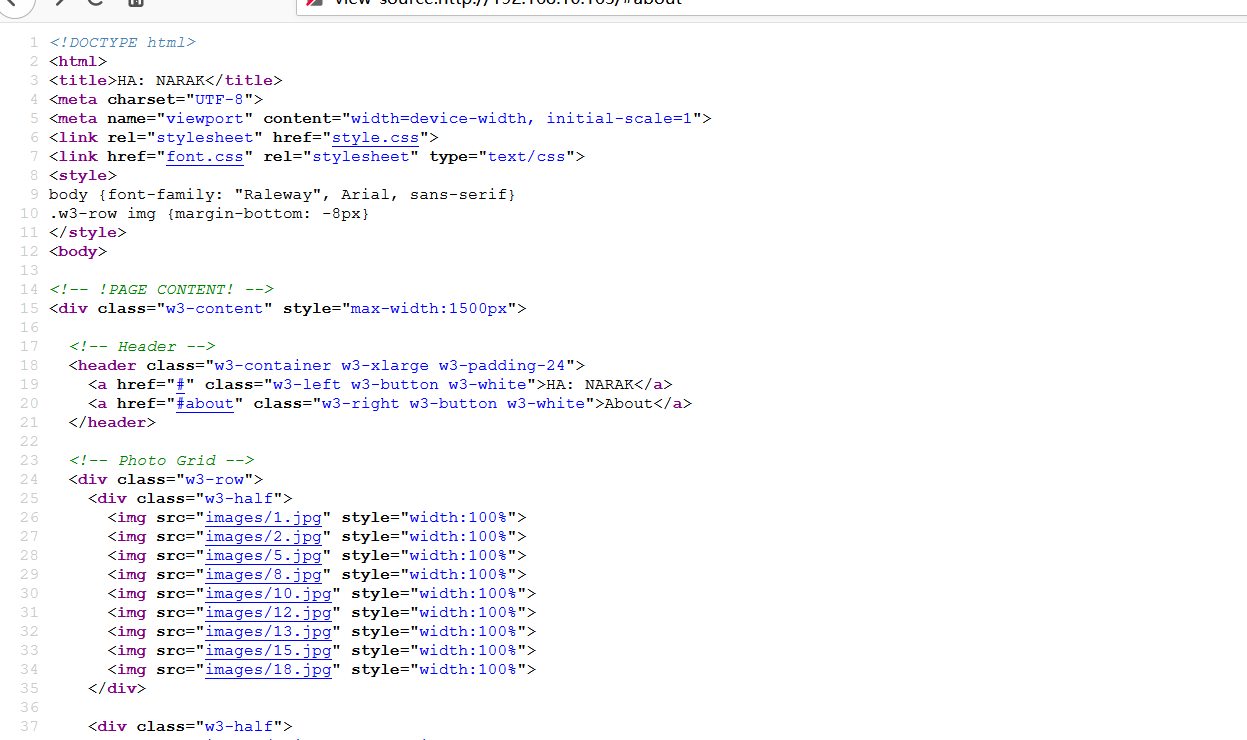Click the opening <html> tag on line 2
The width and height of the screenshot is (1247, 740).
click(78, 61)
